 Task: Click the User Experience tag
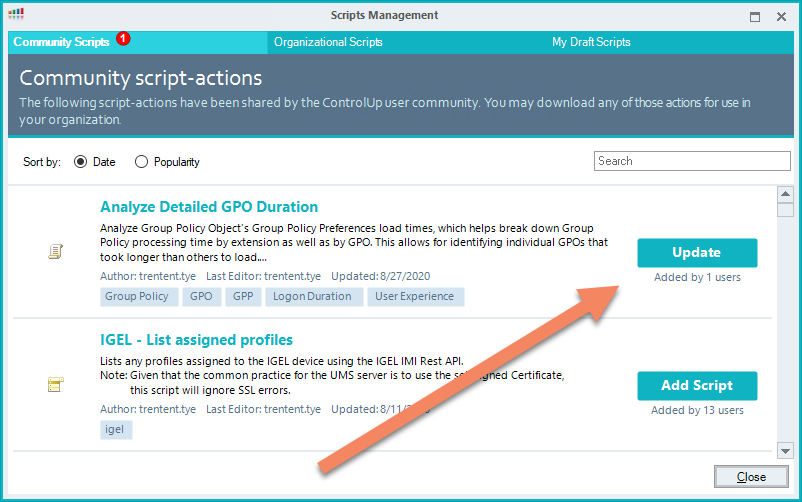[x=415, y=297]
